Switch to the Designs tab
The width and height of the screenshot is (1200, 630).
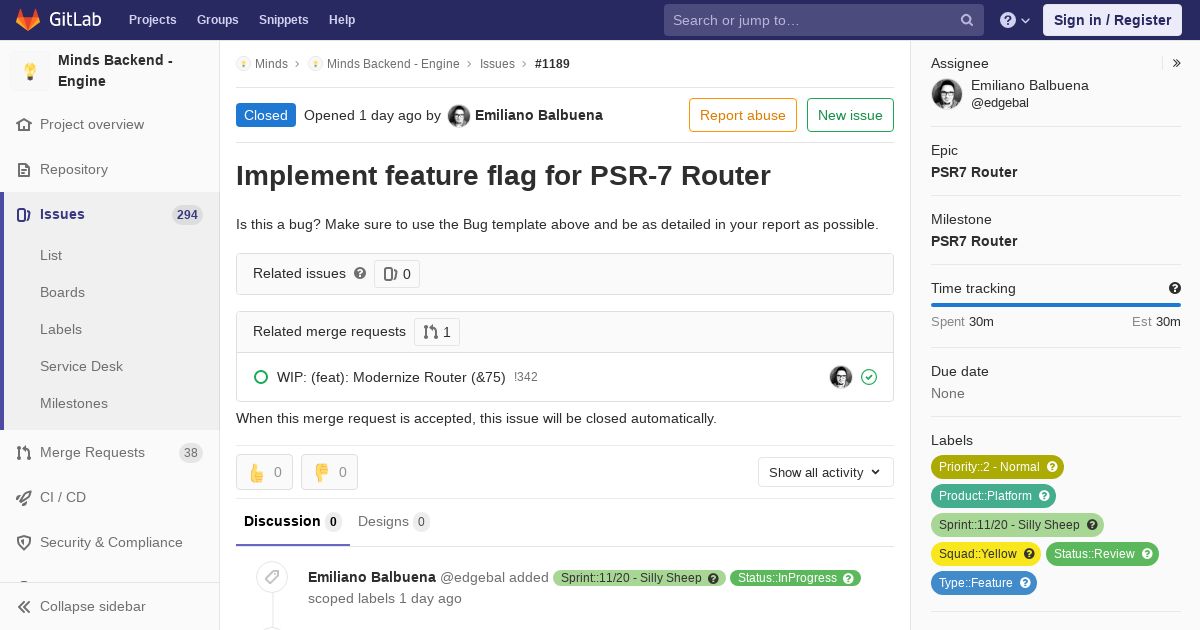[x=394, y=521]
